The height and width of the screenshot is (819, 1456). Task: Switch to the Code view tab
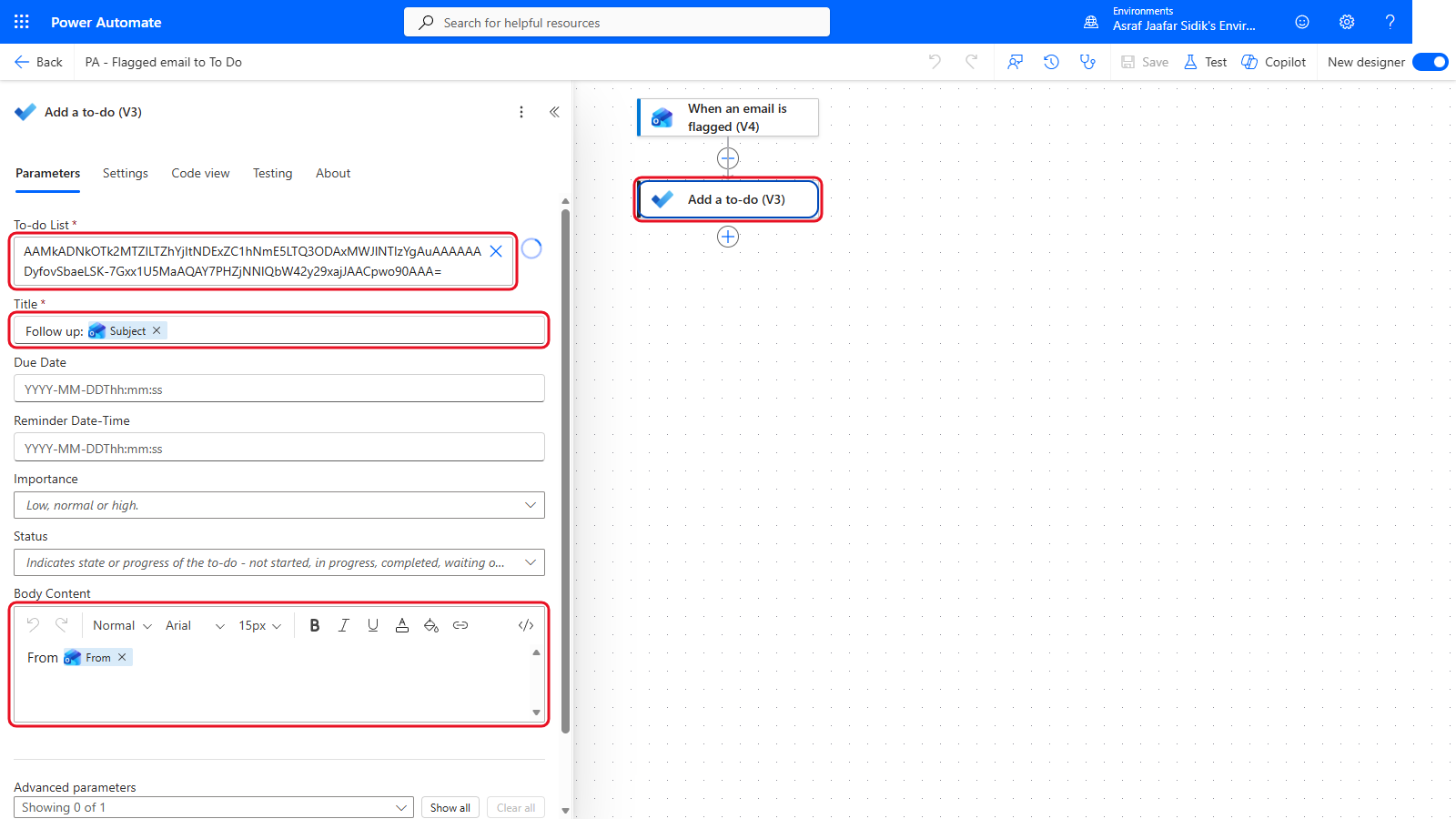tap(200, 173)
